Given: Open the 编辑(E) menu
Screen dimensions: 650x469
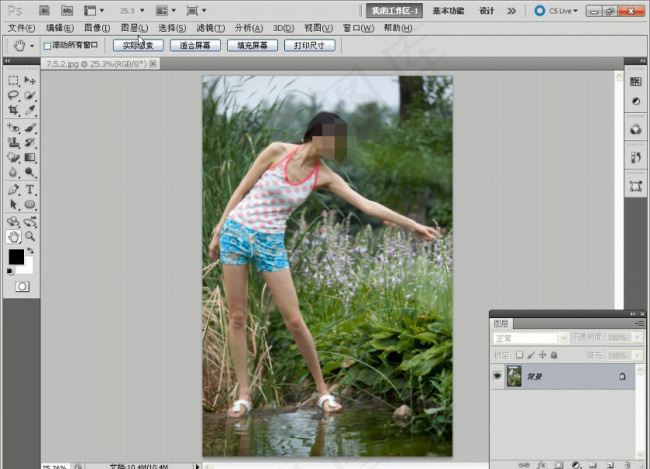Looking at the screenshot, I should 60,28.
